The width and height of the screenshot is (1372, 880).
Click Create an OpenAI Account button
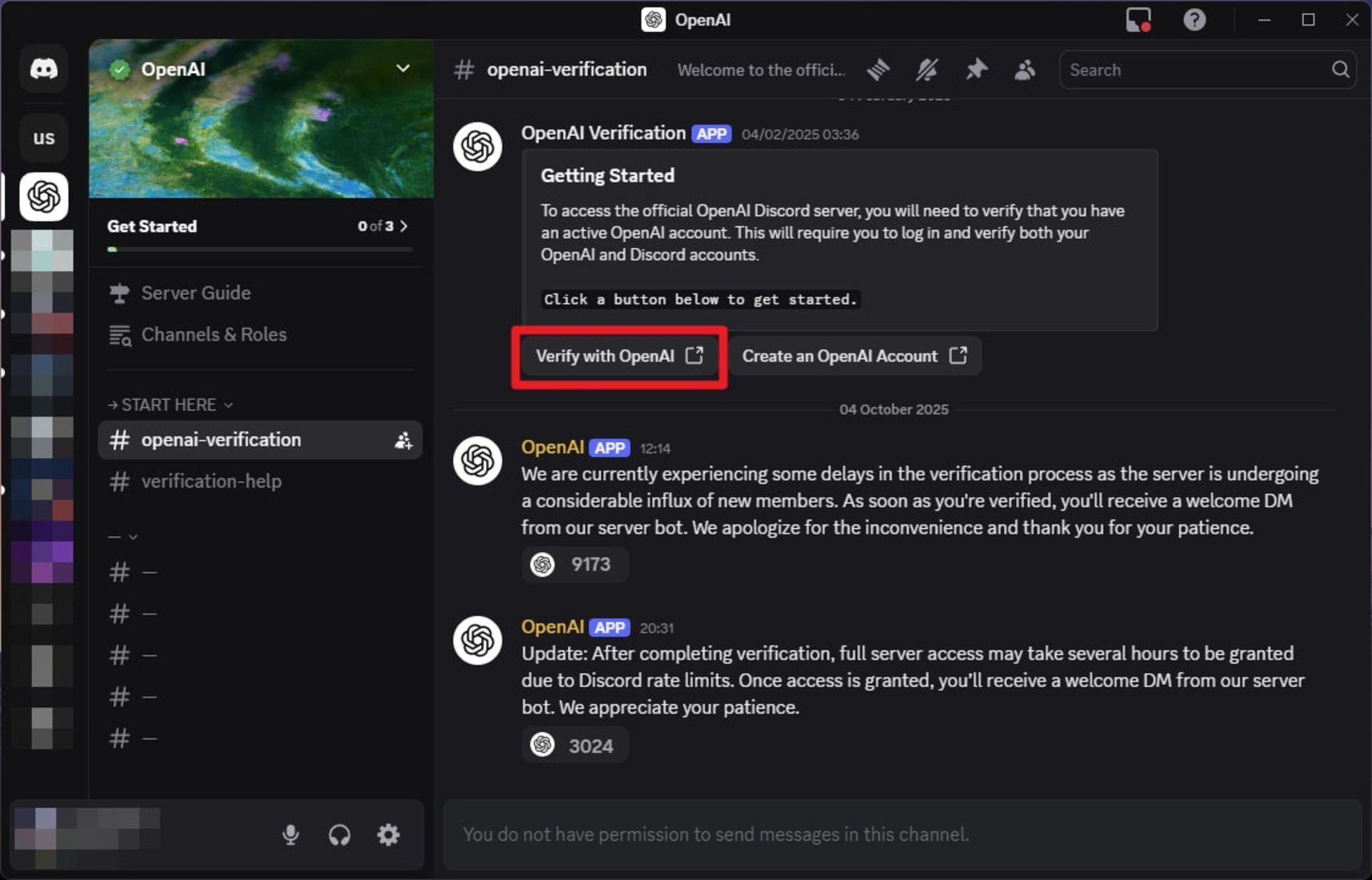point(854,357)
